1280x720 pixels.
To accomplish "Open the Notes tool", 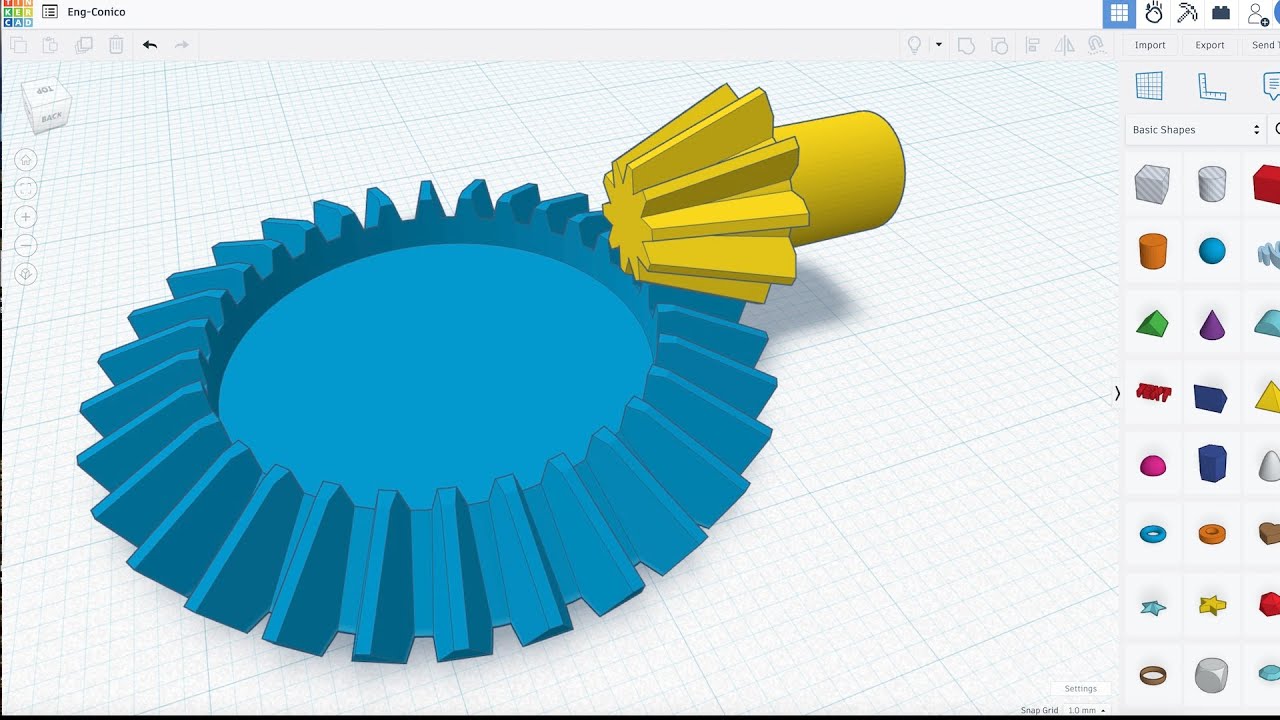I will (1271, 87).
